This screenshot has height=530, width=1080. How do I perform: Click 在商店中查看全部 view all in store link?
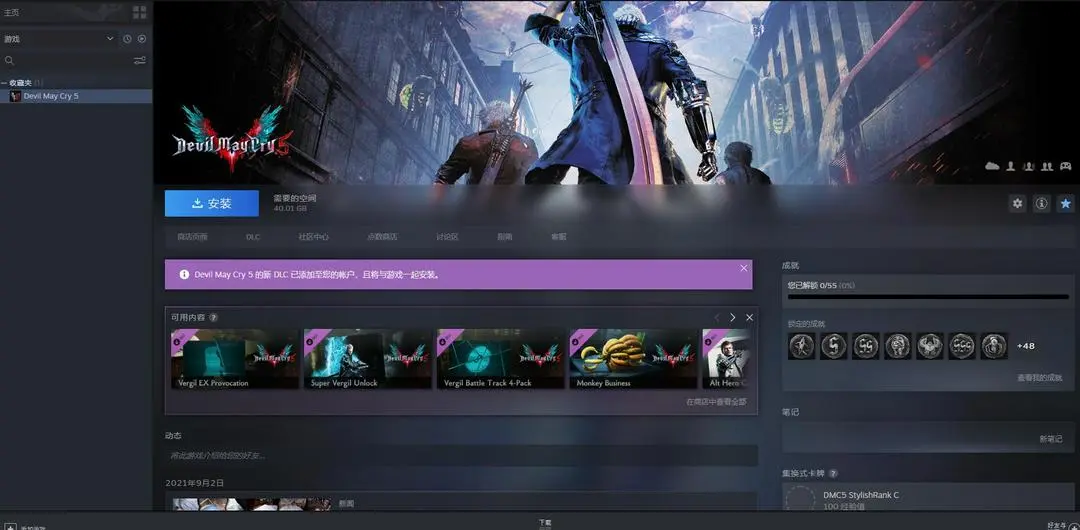tap(716, 402)
